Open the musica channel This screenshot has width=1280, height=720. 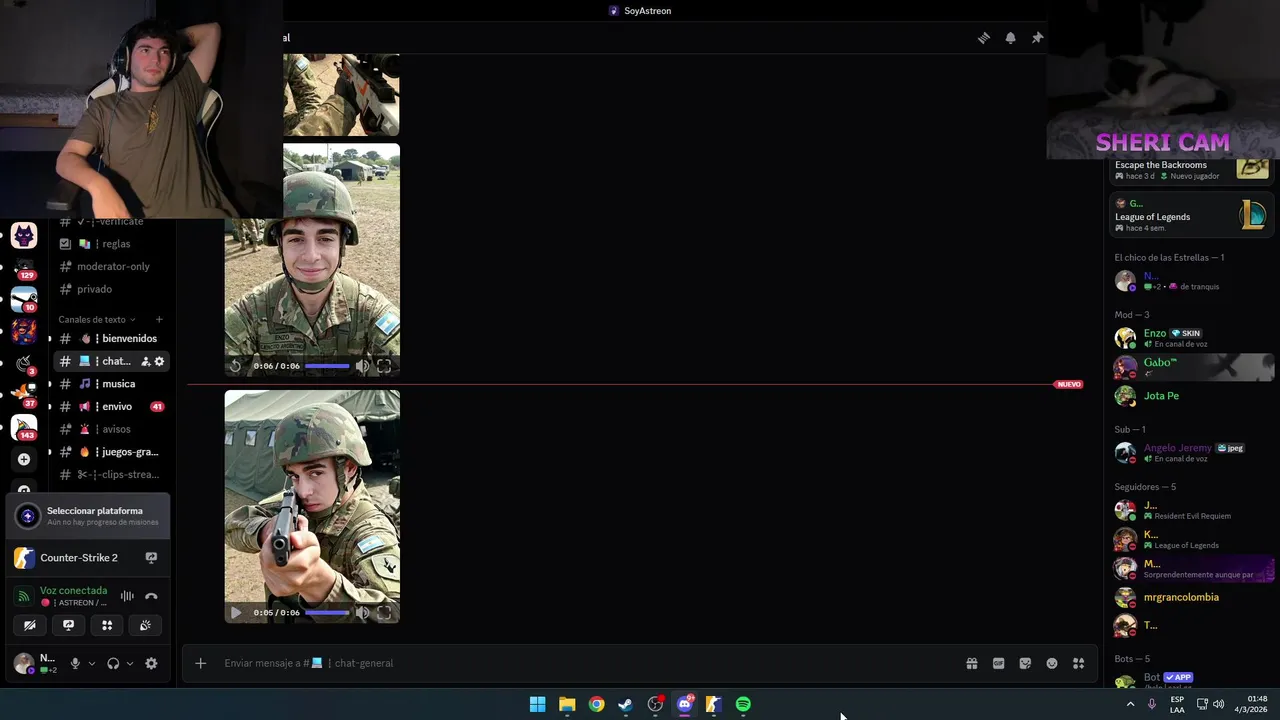[x=110, y=384]
